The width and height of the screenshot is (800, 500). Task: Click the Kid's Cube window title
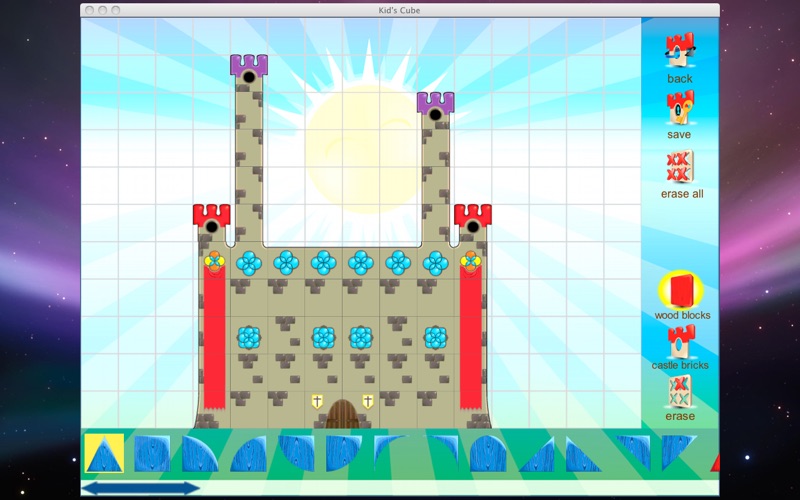(399, 10)
